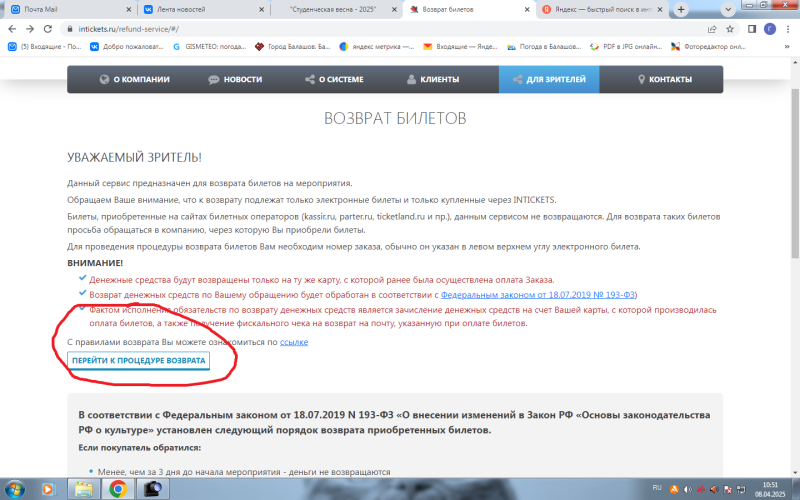800x500 pixels.
Task: Click the share icon in the address bar
Action: tap(712, 29)
